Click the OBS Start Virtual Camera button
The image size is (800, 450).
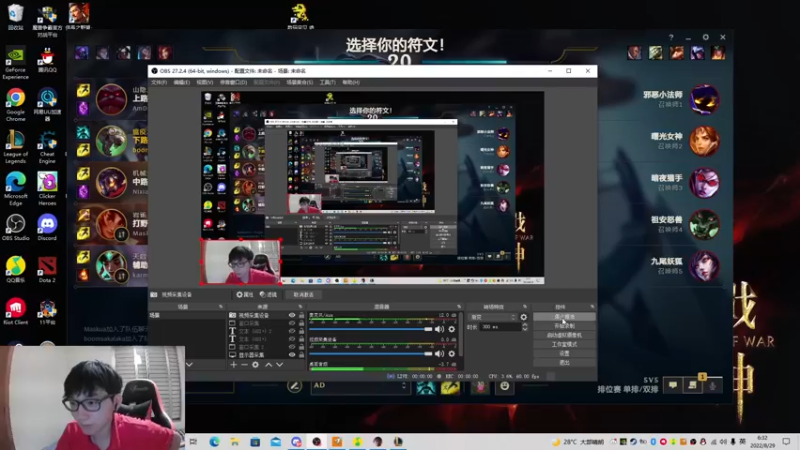tap(564, 335)
